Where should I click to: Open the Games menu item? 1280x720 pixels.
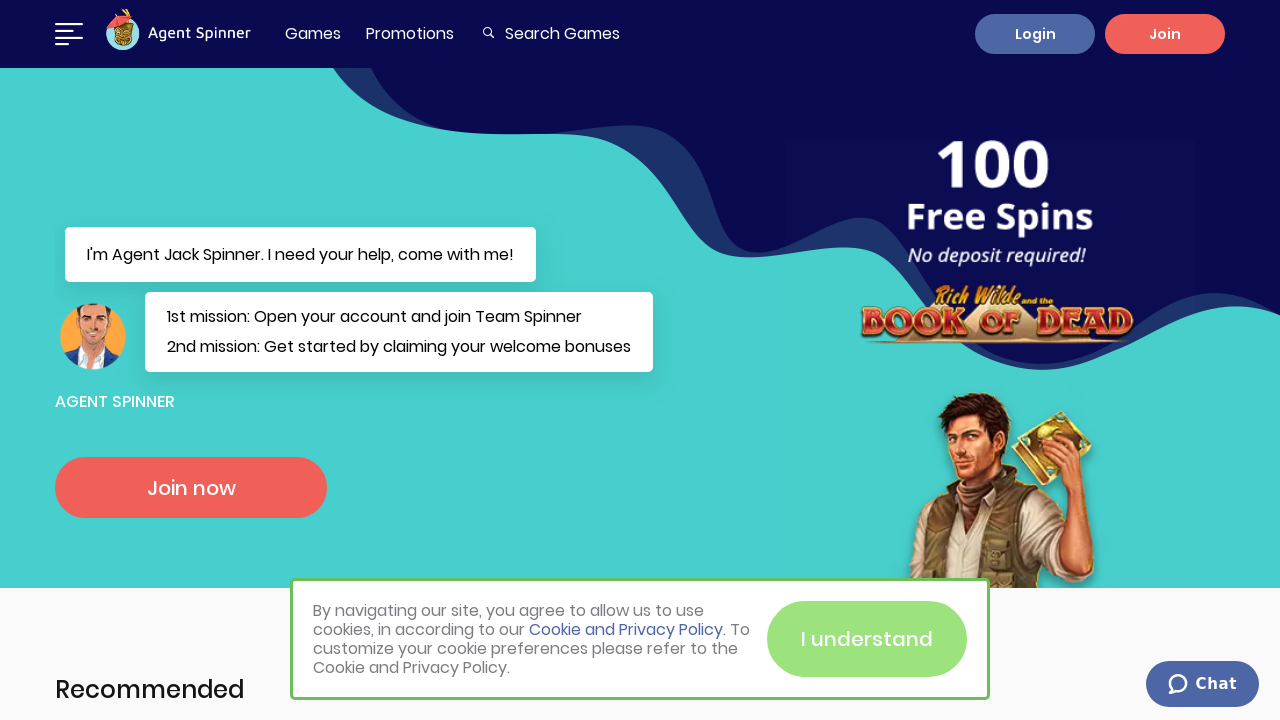[x=313, y=34]
